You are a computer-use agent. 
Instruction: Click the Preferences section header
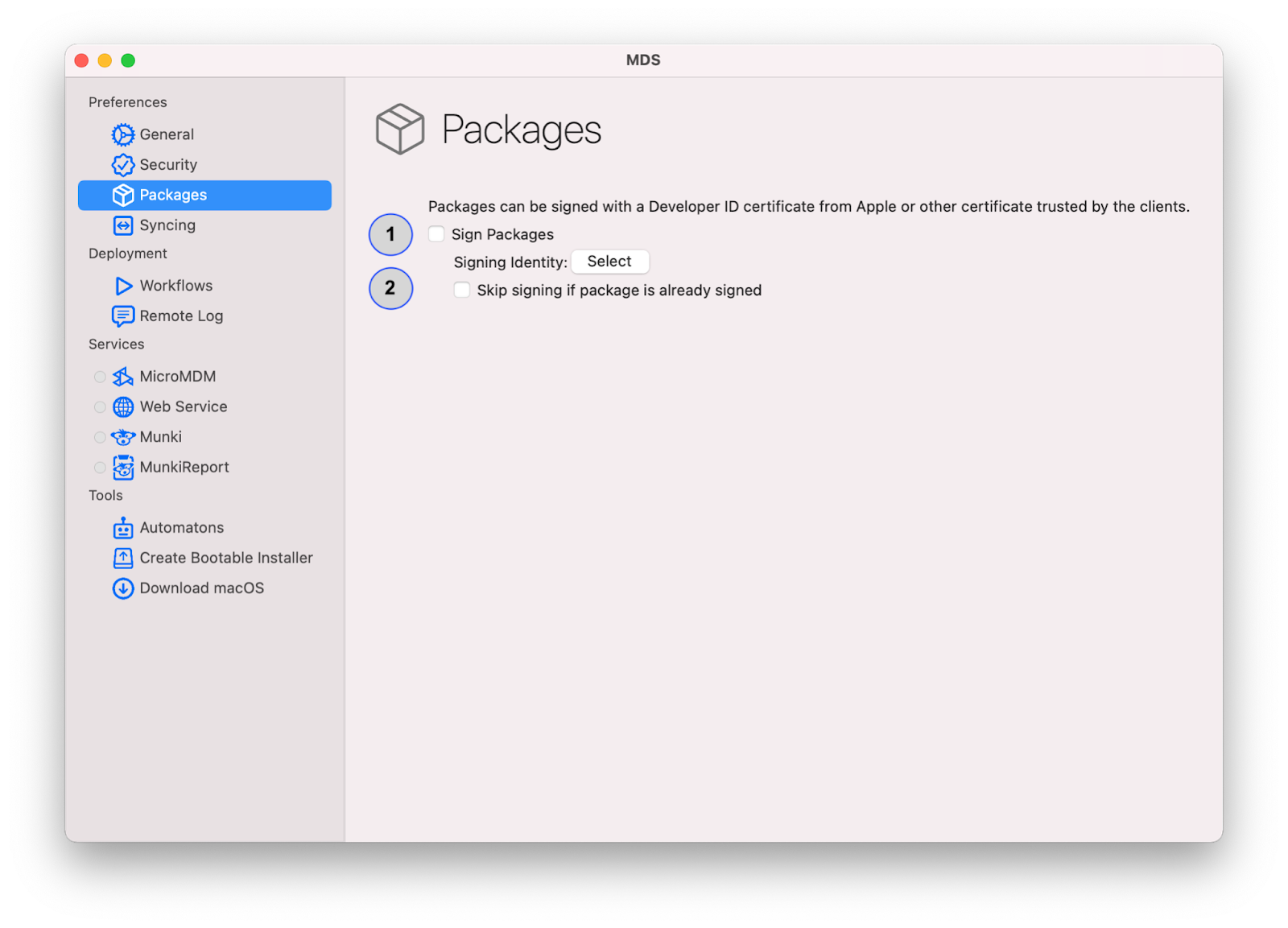pyautogui.click(x=128, y=102)
